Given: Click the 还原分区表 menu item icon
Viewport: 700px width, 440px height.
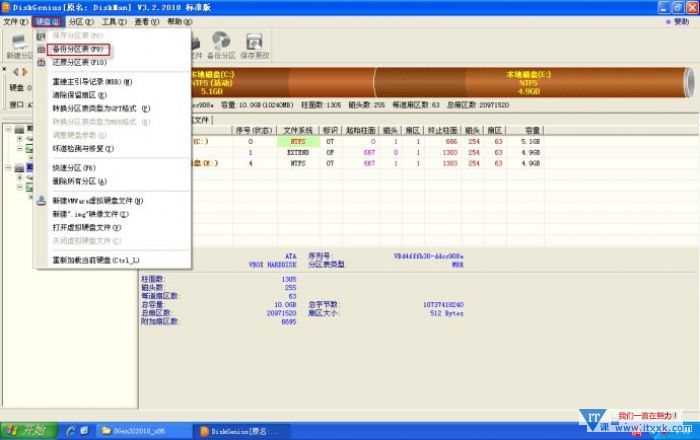Looking at the screenshot, I should click(x=41, y=62).
